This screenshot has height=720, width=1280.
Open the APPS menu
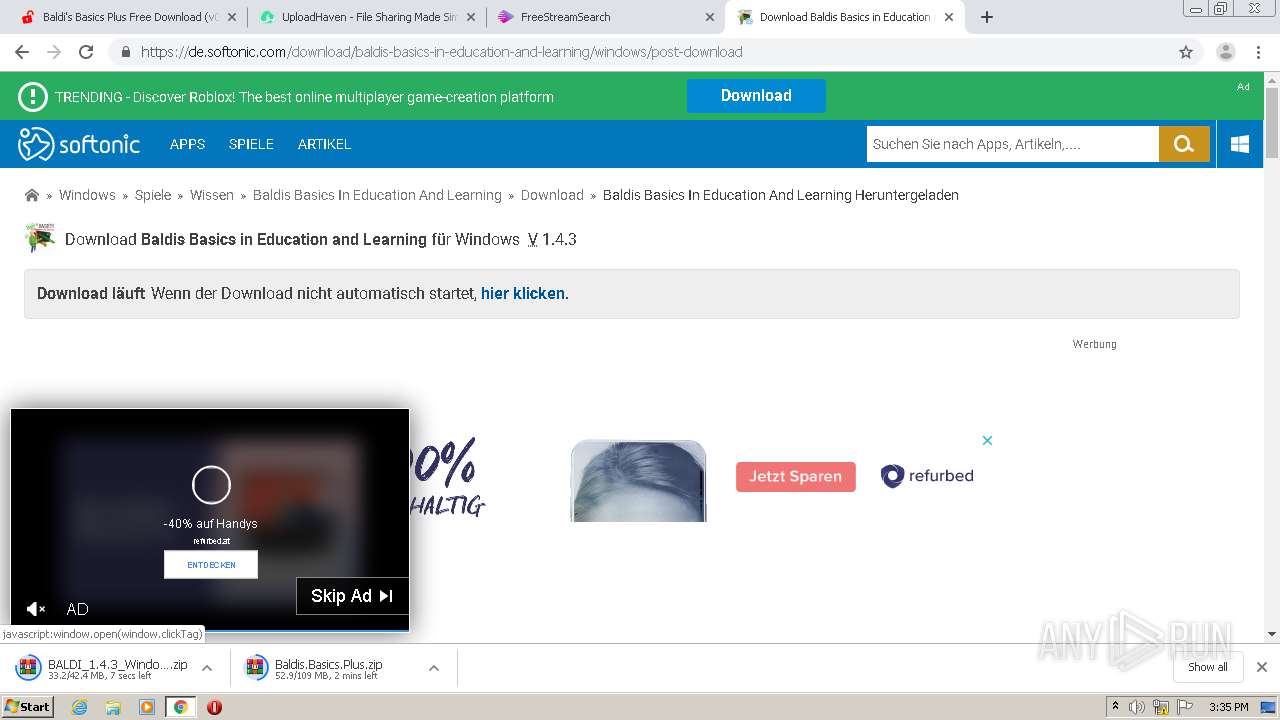pos(187,144)
